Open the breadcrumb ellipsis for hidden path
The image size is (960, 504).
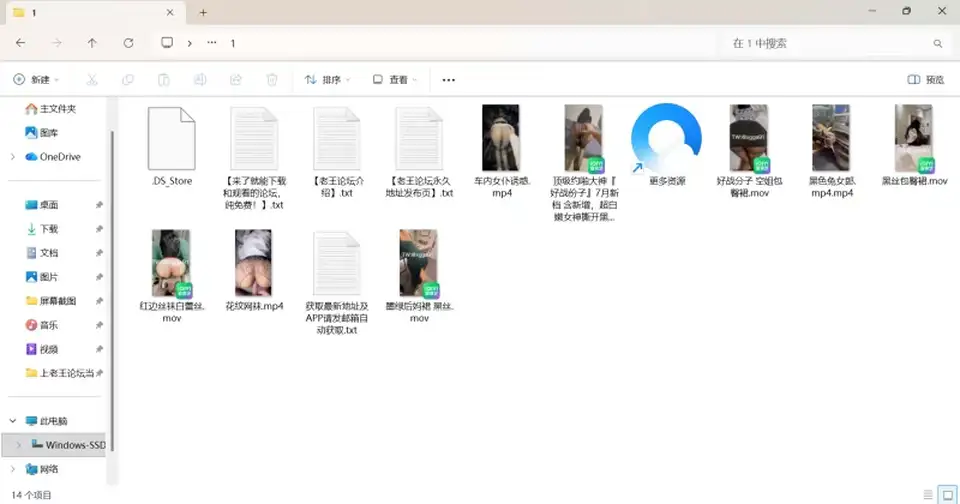[212, 43]
